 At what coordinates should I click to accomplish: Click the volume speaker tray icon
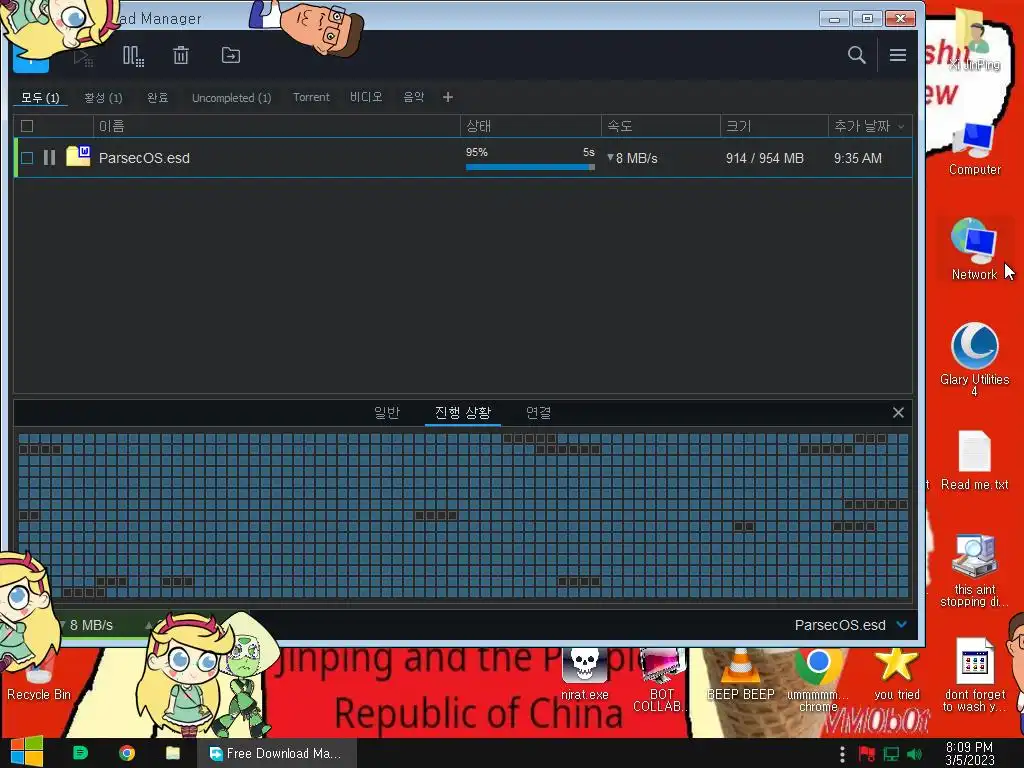pyautogui.click(x=914, y=754)
